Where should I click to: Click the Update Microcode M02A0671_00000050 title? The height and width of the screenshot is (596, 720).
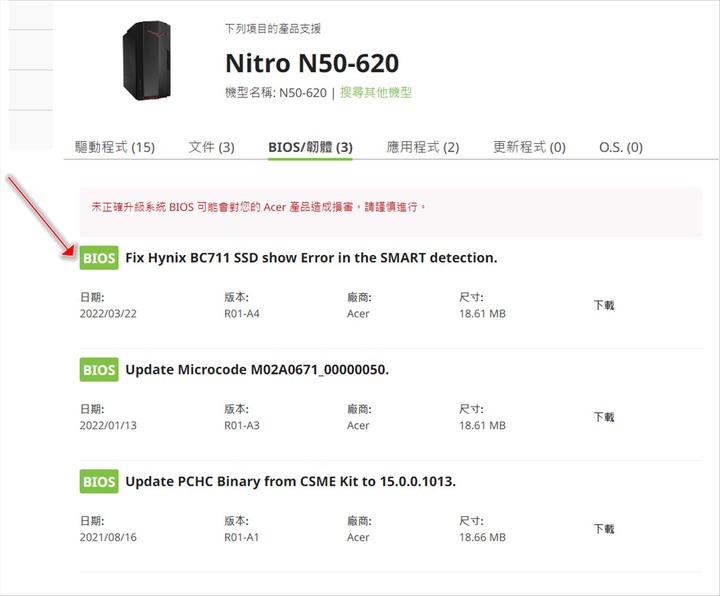257,370
